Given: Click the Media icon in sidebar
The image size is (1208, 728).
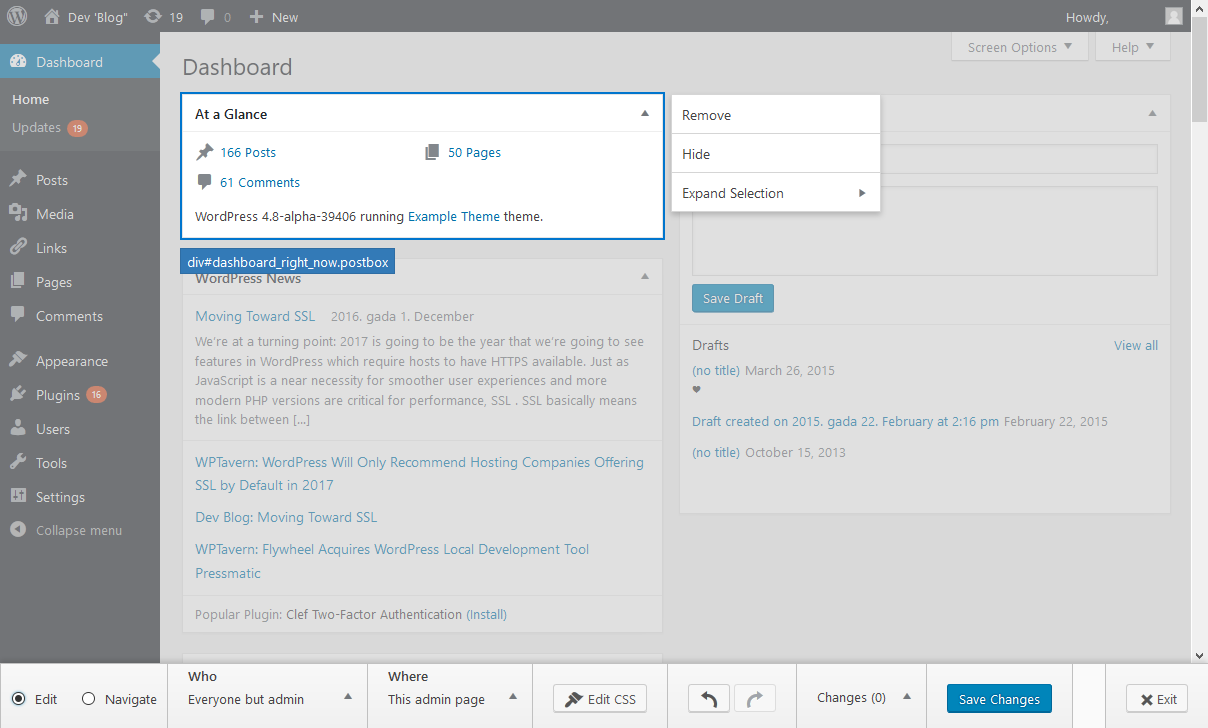Looking at the screenshot, I should pos(18,214).
